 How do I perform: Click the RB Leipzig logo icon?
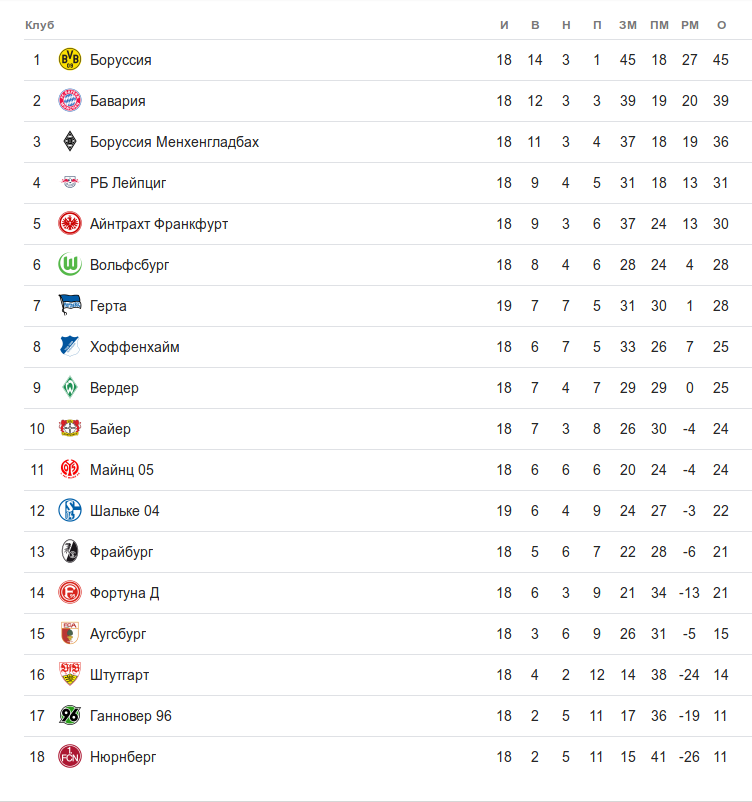click(70, 183)
